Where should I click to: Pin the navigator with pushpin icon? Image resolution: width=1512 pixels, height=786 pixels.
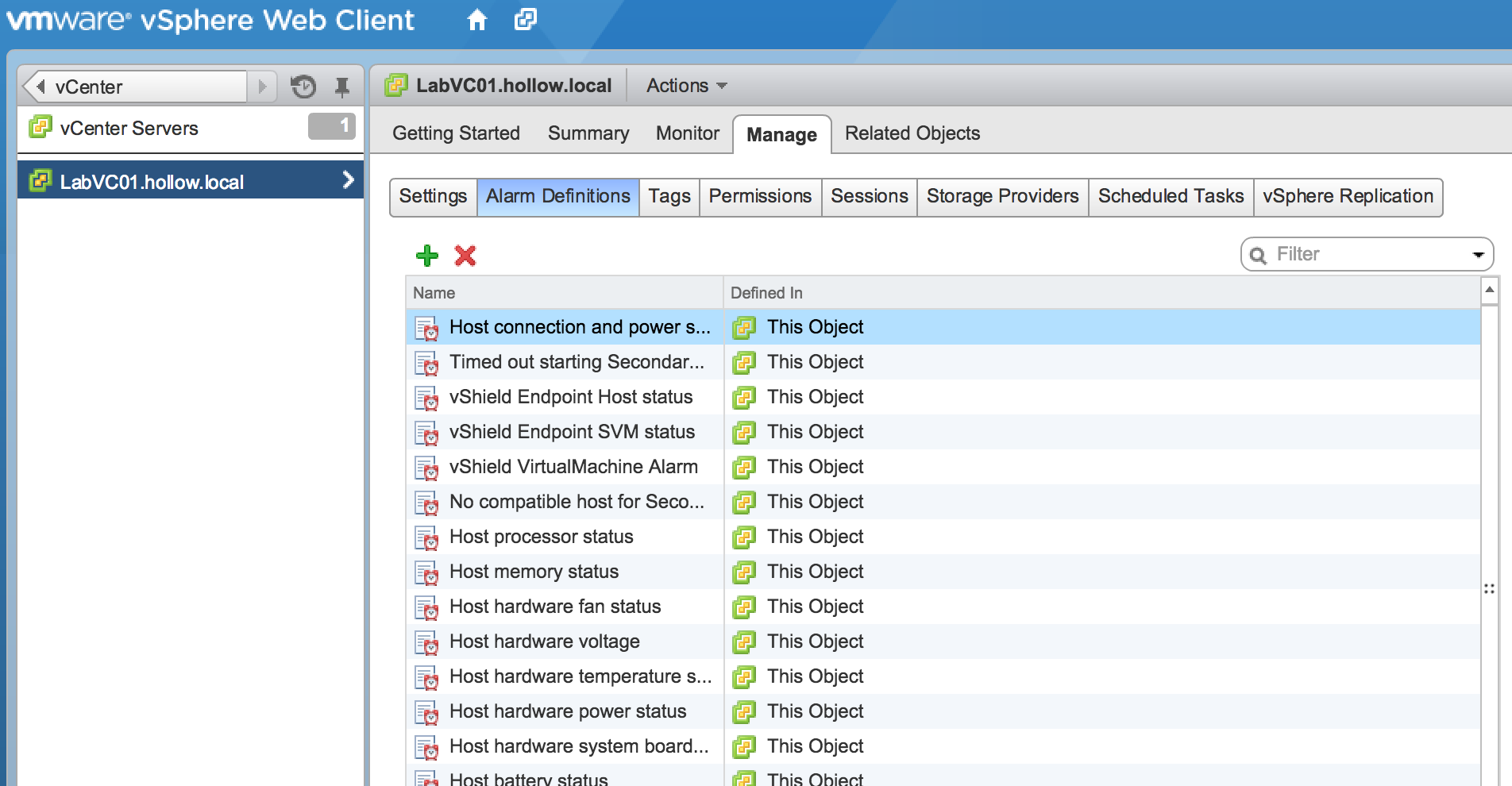tap(342, 87)
